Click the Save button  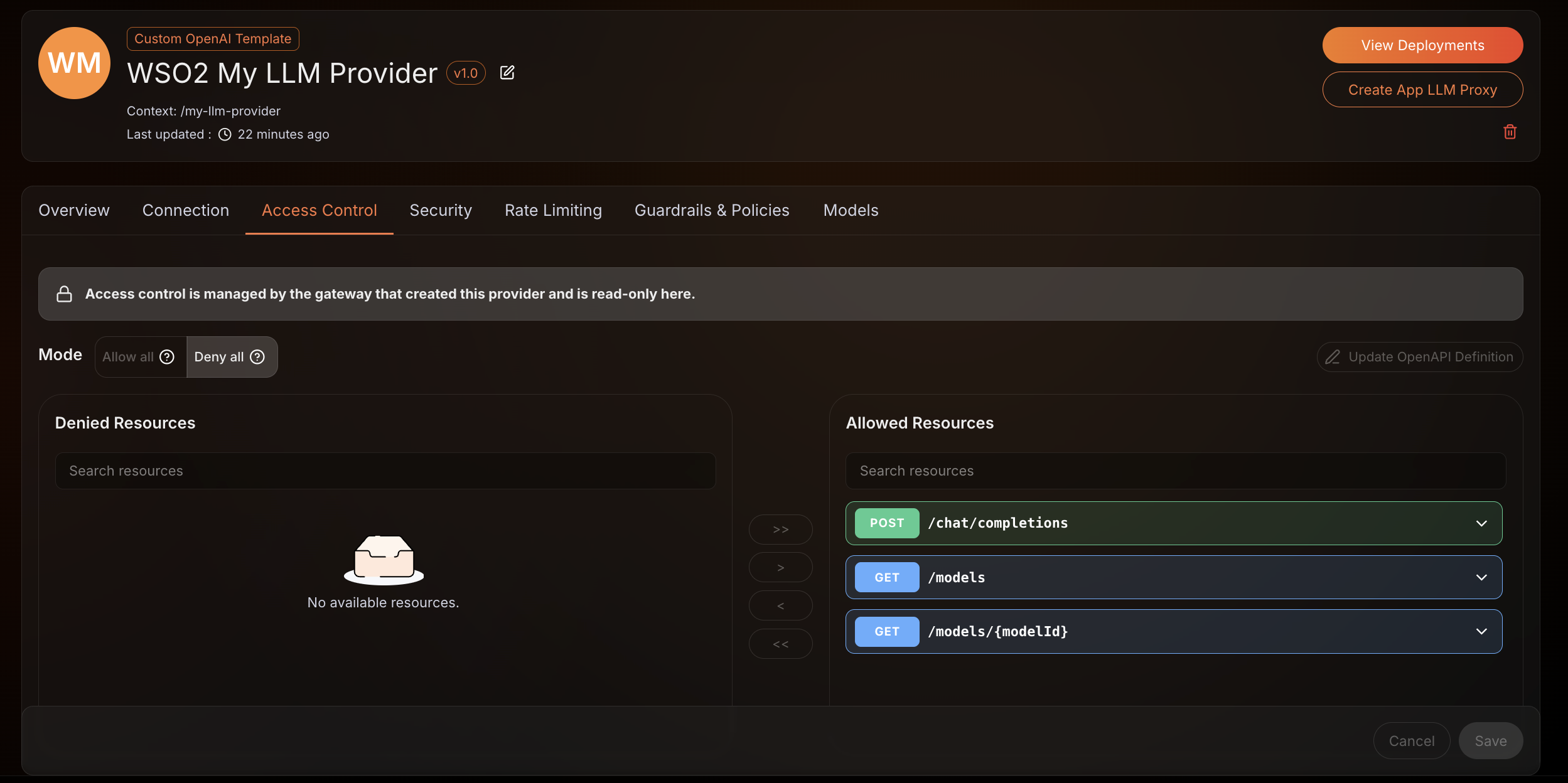(x=1491, y=741)
